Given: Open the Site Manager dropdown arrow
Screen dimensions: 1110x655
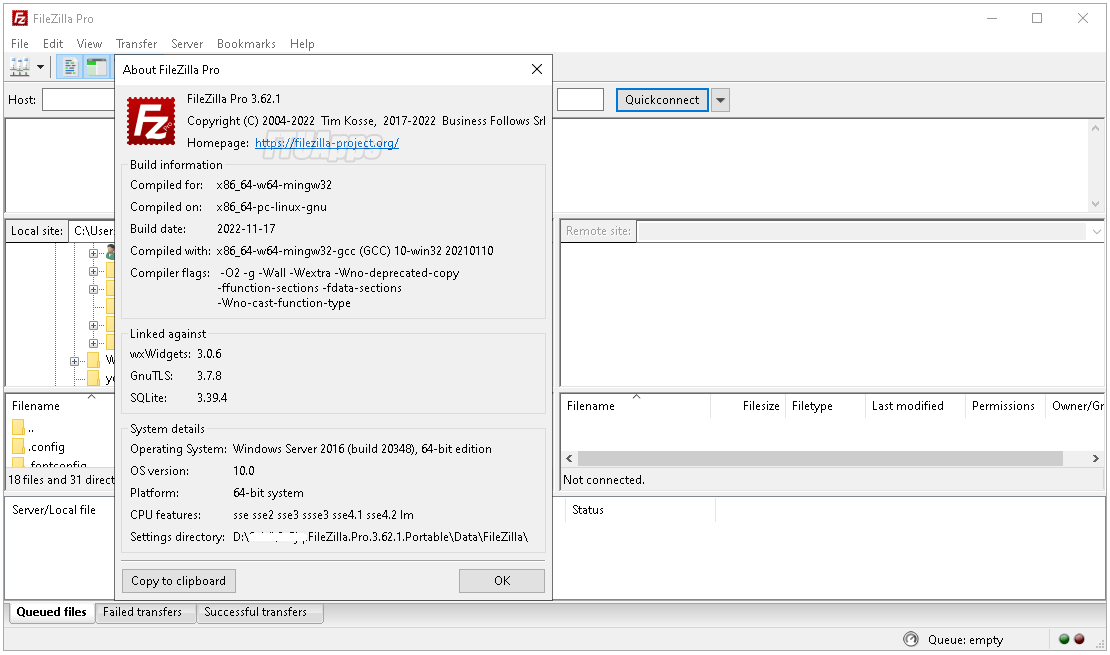Looking at the screenshot, I should click(41, 68).
